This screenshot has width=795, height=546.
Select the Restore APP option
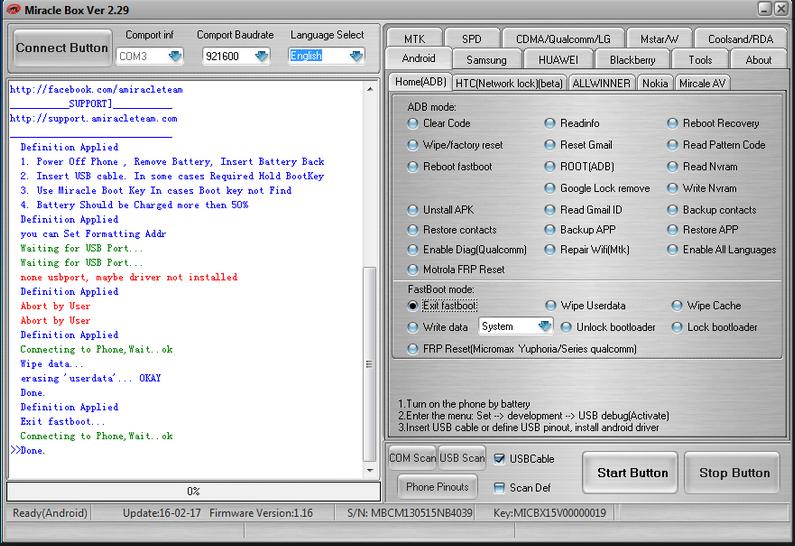point(703,230)
